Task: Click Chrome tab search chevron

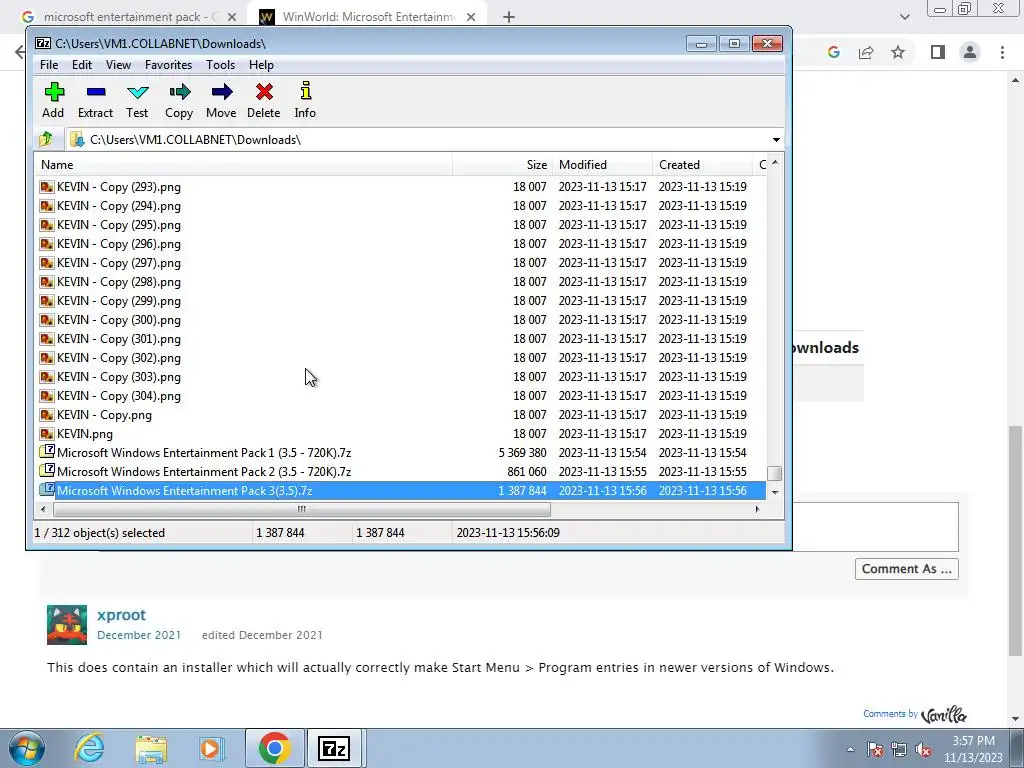Action: 904,18
